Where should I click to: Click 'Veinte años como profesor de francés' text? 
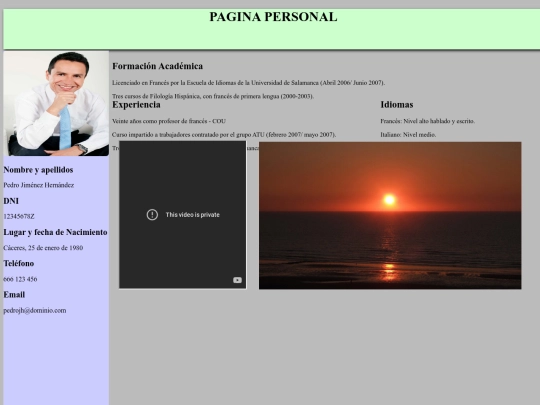[x=169, y=121]
